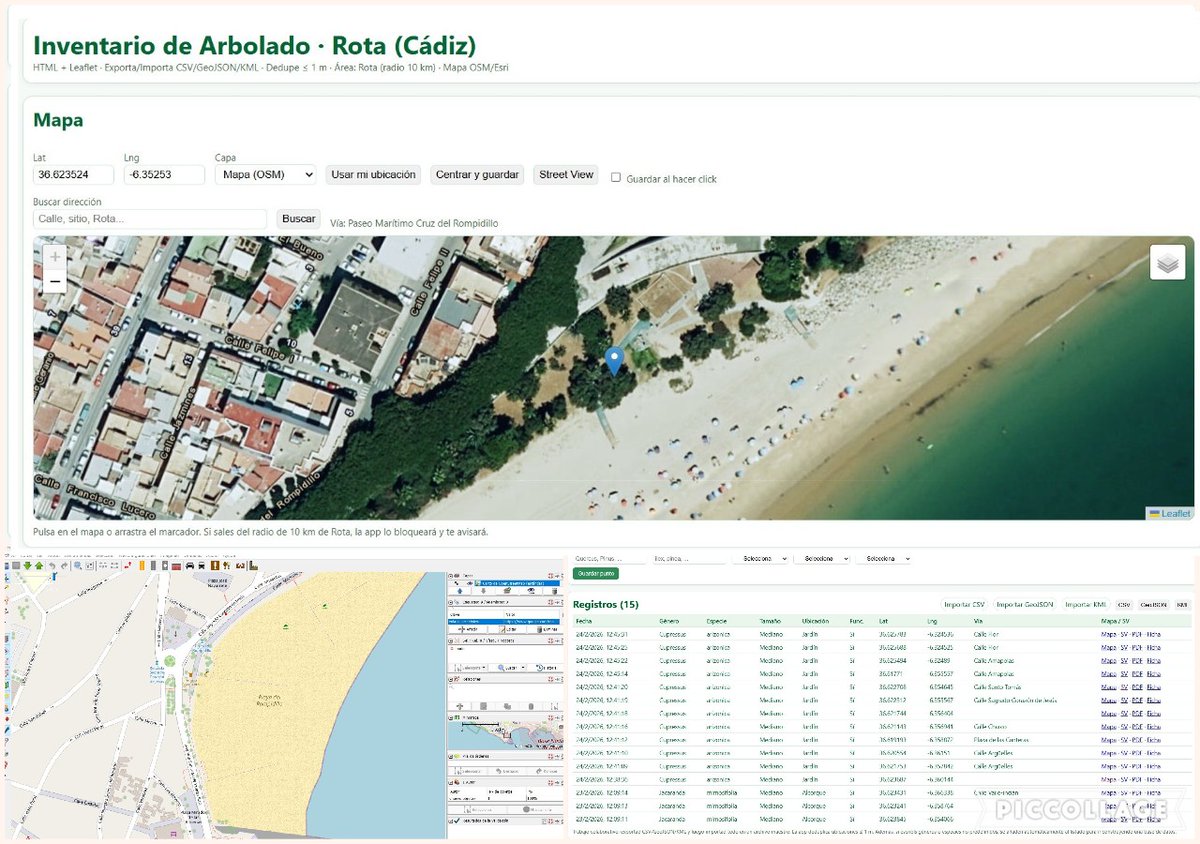Viewport: 1200px width, 844px height.
Task: Click the Buscar button
Action: coord(298,218)
